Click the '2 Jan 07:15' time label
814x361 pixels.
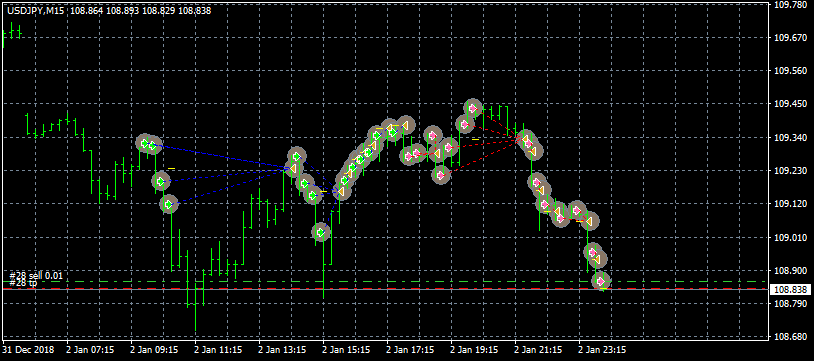click(x=90, y=350)
